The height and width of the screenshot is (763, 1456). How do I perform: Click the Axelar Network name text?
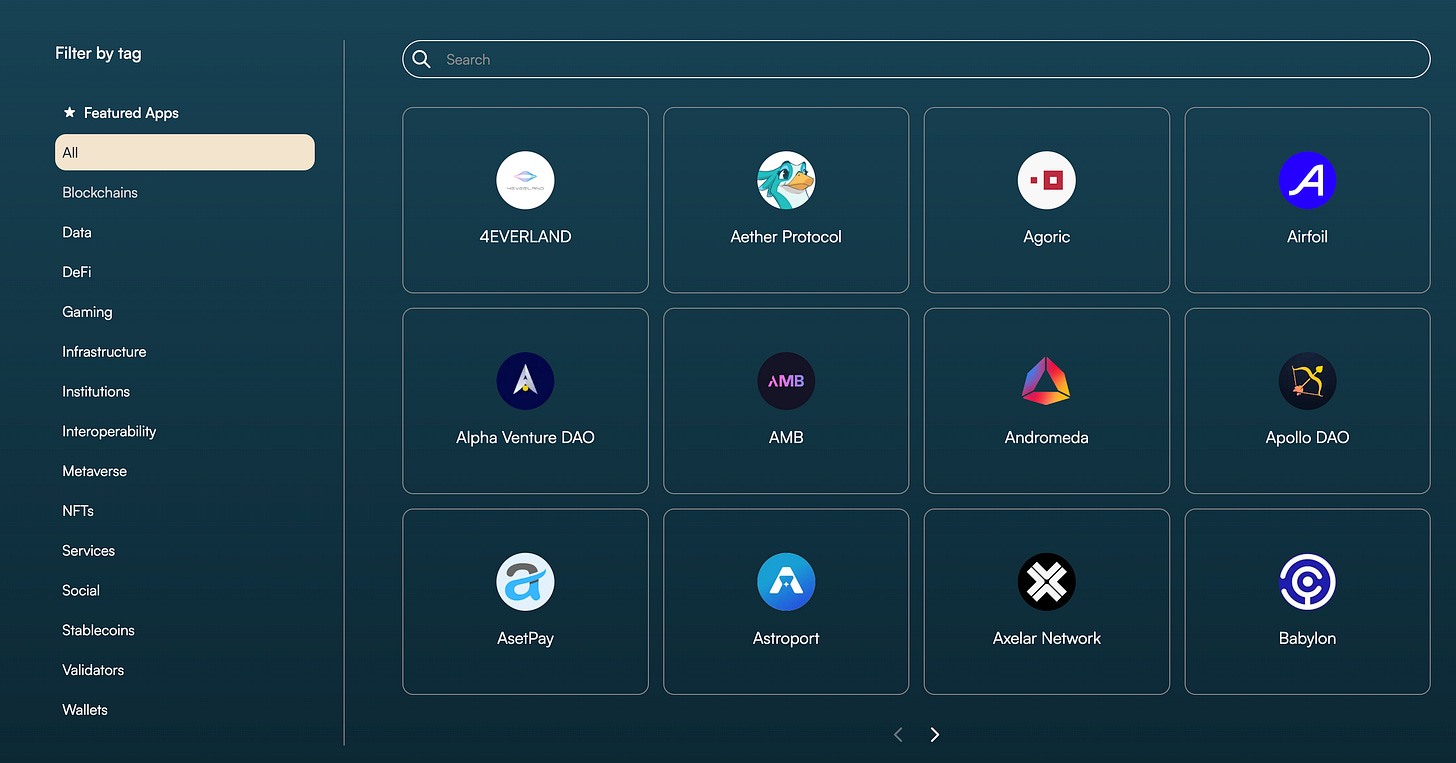[x=1047, y=639]
